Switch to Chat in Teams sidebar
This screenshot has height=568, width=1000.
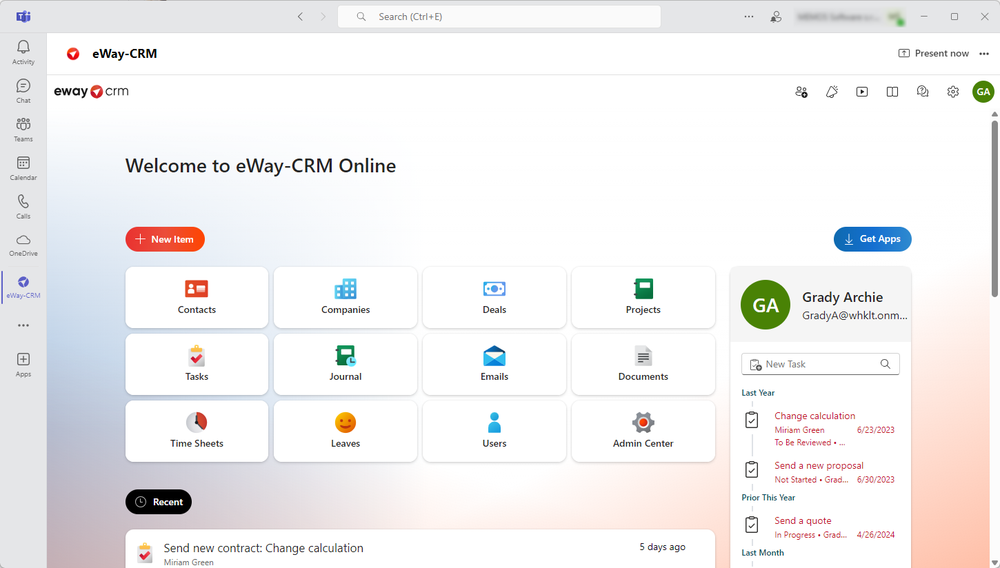[23, 90]
